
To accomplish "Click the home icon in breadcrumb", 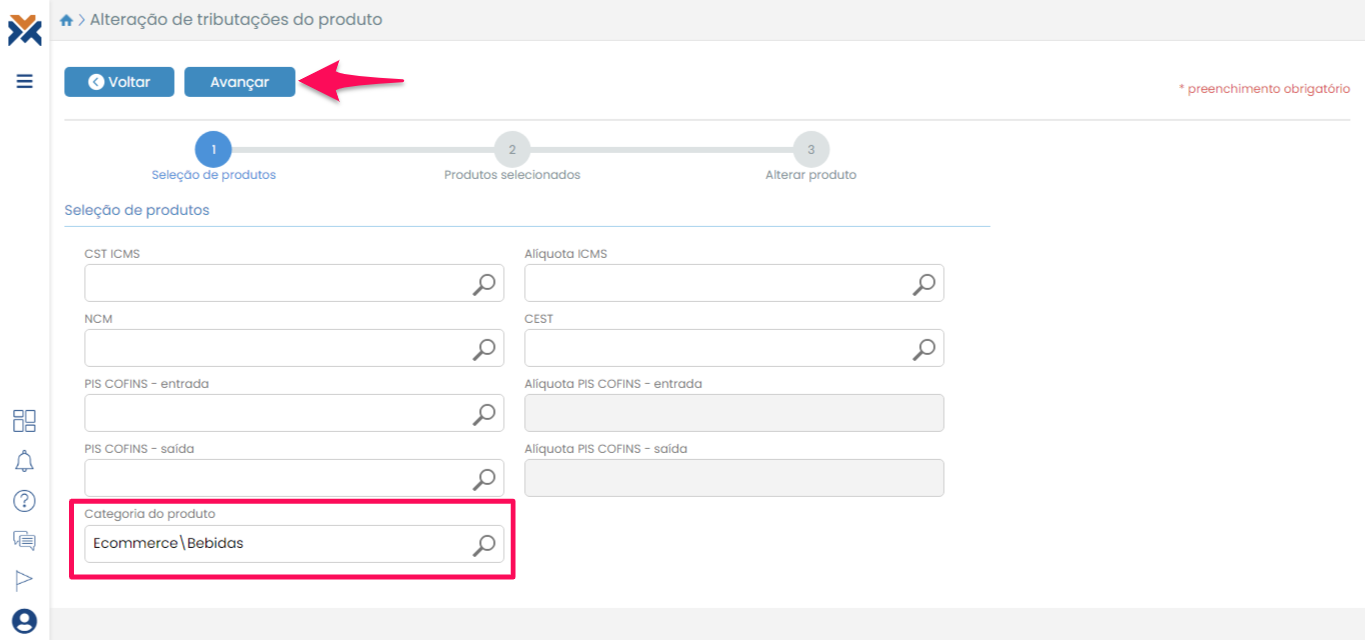I will [66, 20].
